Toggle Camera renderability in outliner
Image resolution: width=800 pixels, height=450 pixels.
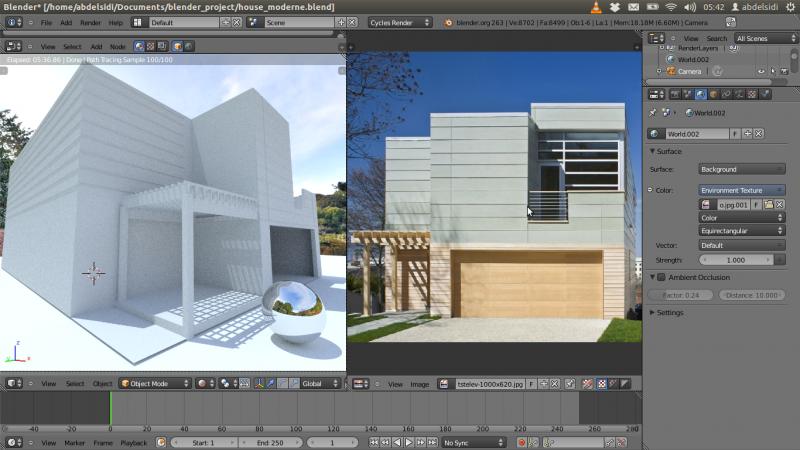784,71
